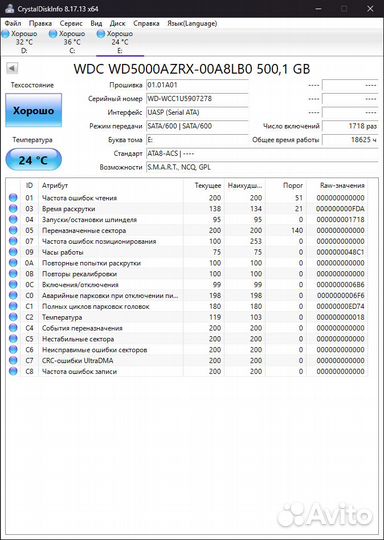The image size is (384, 540).
Task: Click the Наихудш... column header
Action: (x=245, y=185)
